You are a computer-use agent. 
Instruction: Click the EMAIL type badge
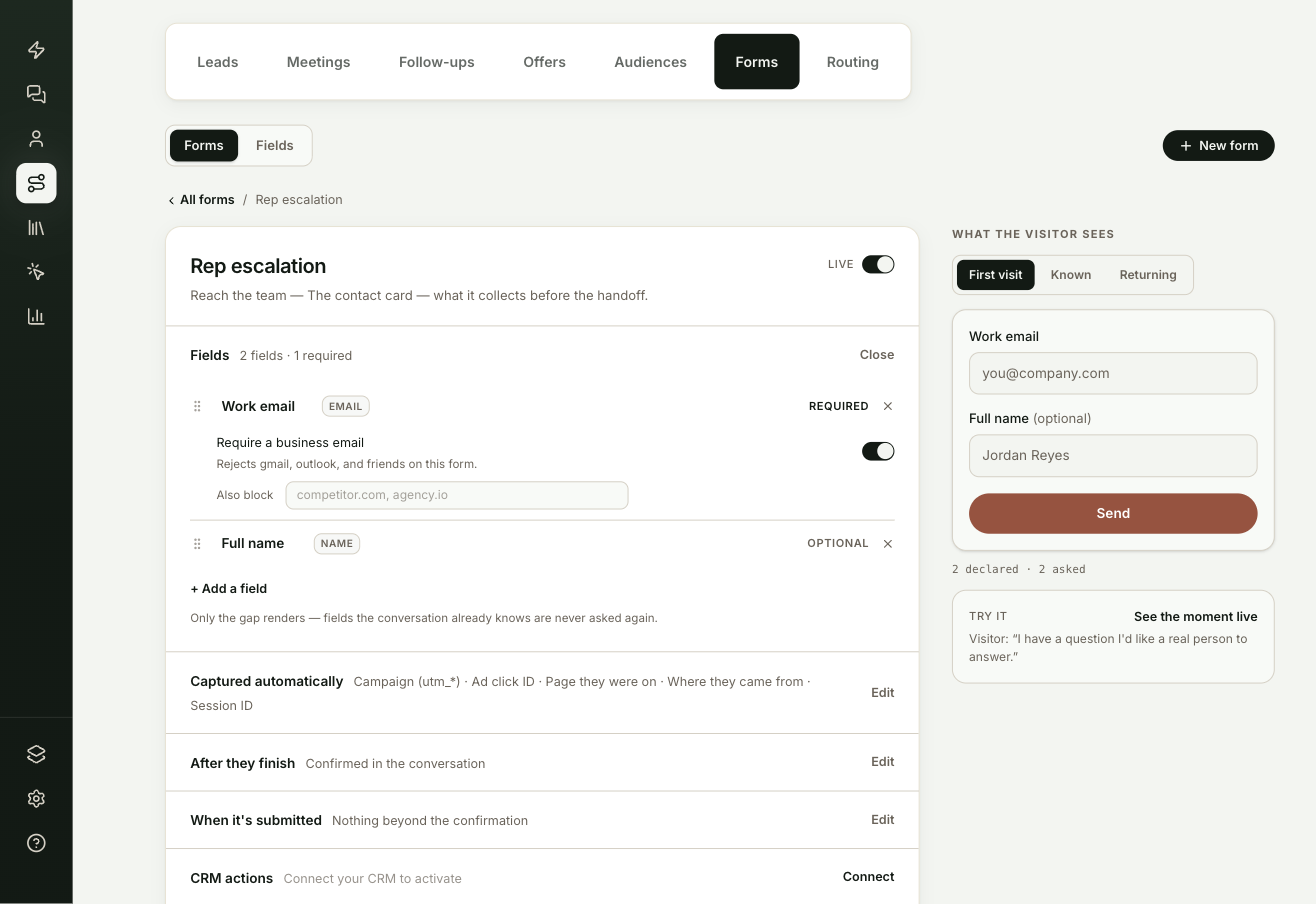click(x=346, y=406)
